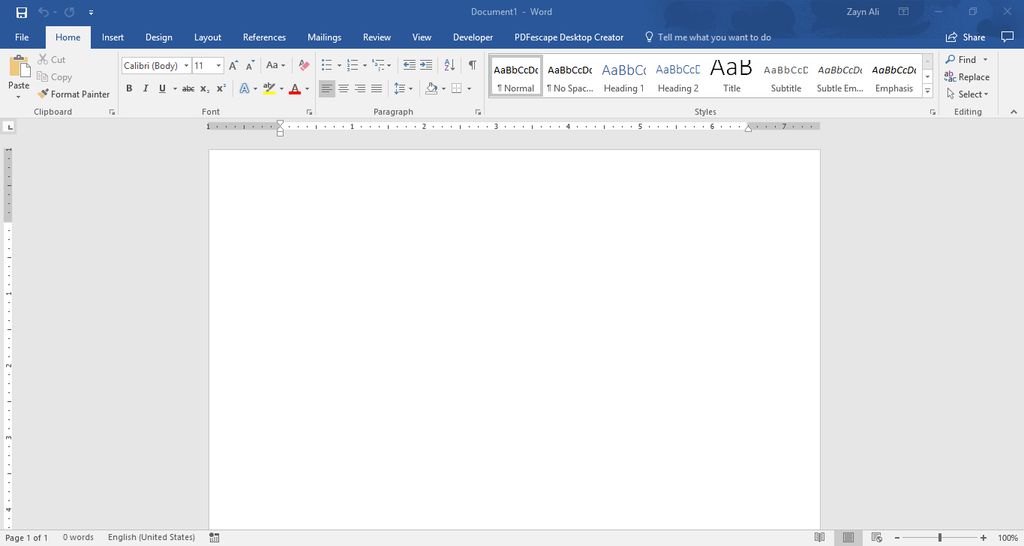Increase paragraph indent

[426, 65]
